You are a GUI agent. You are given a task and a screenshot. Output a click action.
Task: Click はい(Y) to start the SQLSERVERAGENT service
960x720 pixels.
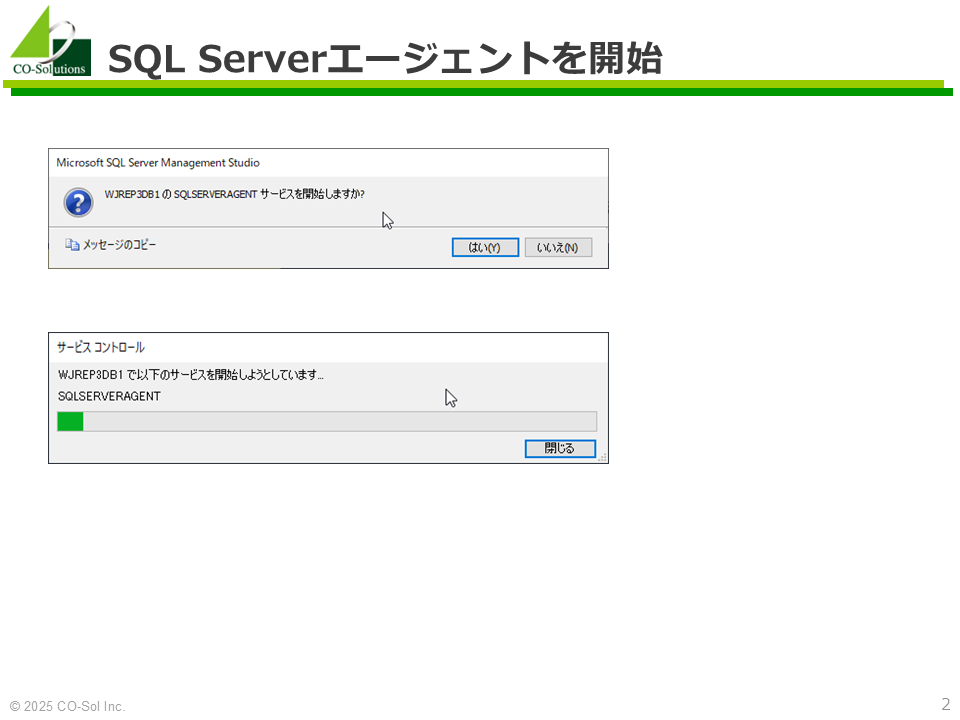485,247
